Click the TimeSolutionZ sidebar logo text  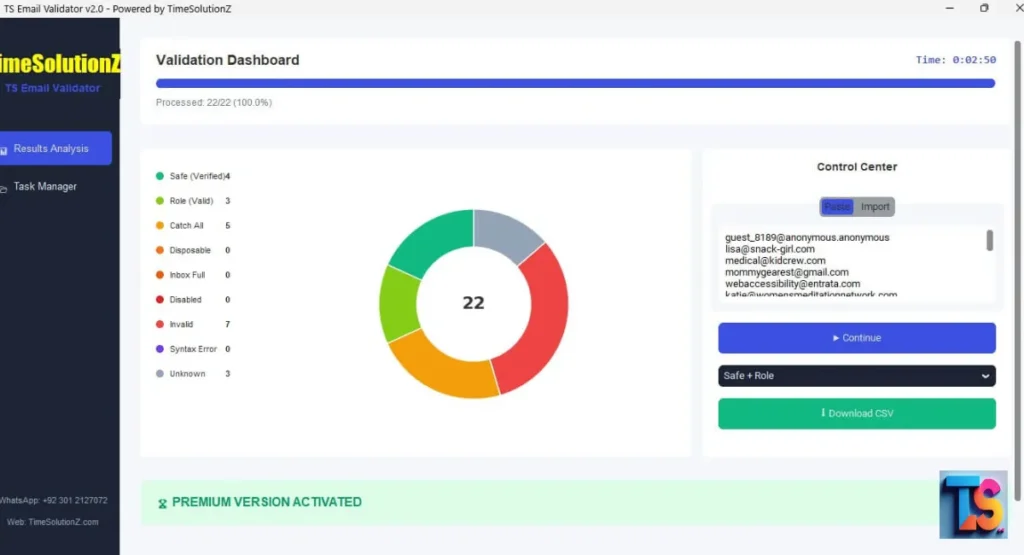click(x=59, y=63)
